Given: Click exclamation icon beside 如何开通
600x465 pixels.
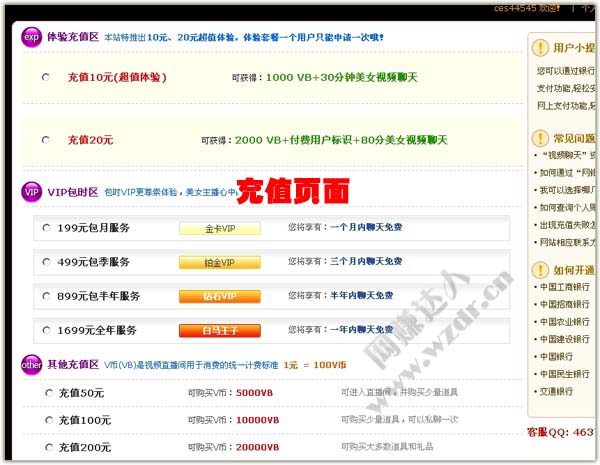Looking at the screenshot, I should click(x=540, y=270).
